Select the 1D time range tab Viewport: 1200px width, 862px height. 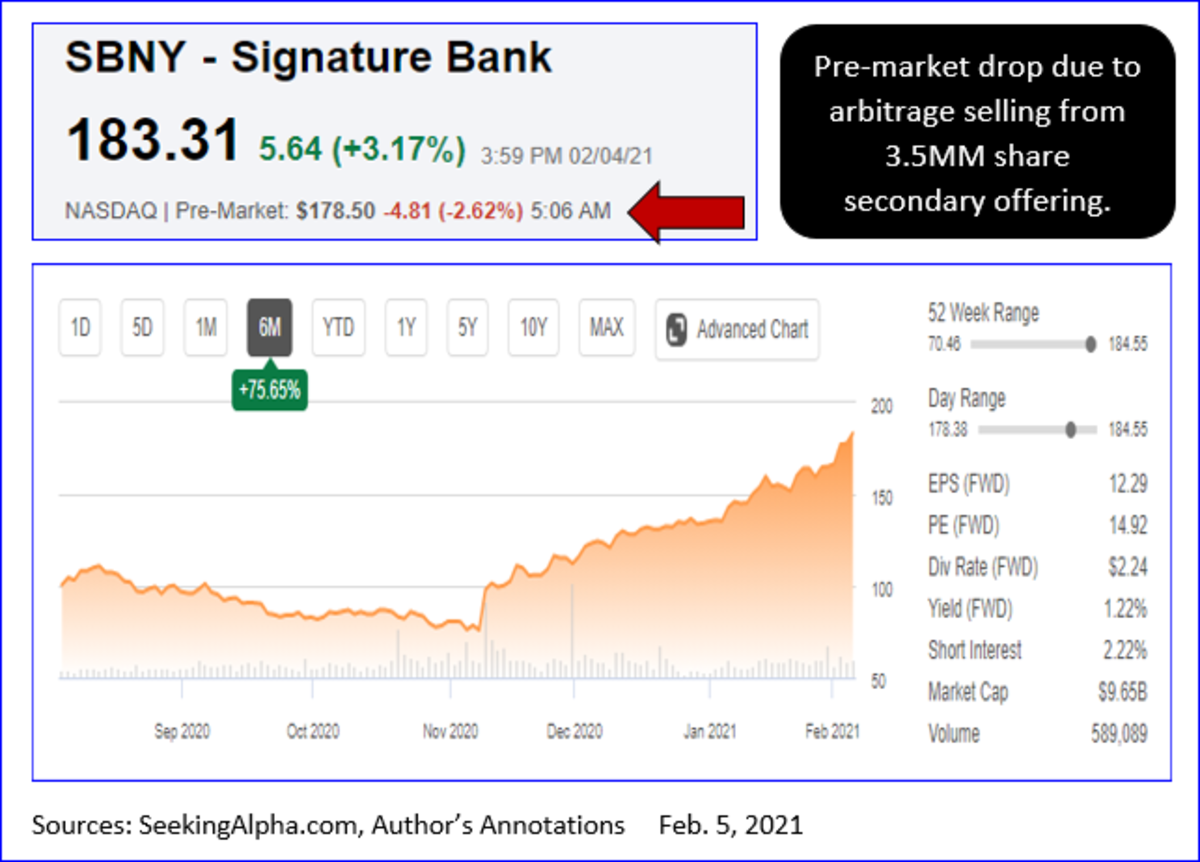point(81,328)
